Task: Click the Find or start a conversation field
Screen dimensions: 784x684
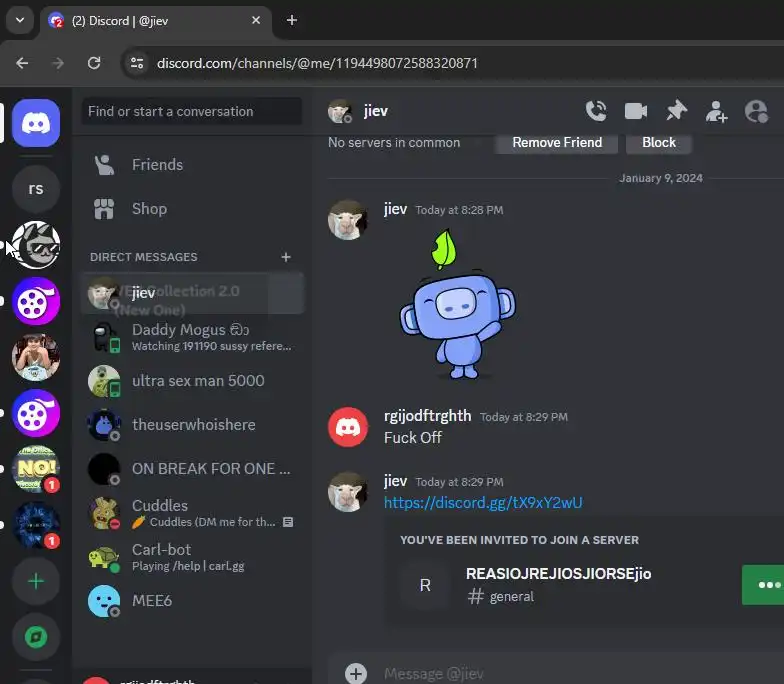Action: click(x=192, y=111)
